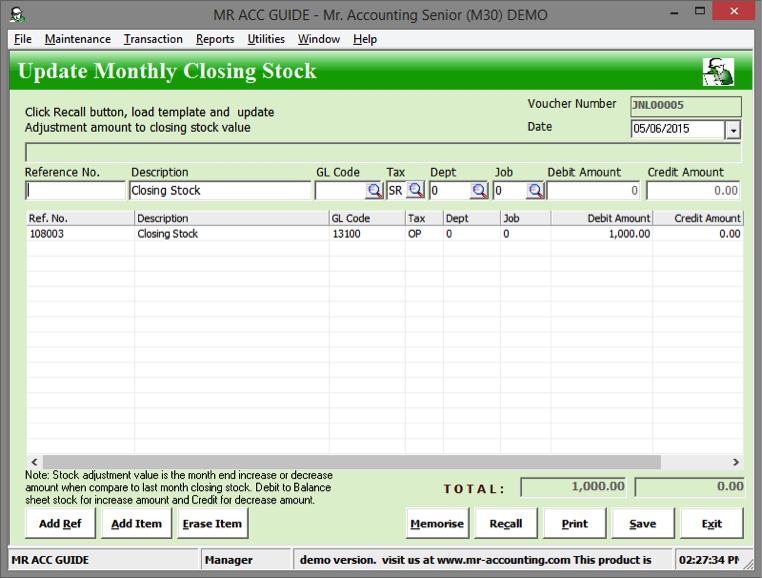Open the Utilities menu
Image resolution: width=762 pixels, height=579 pixels.
[266, 39]
